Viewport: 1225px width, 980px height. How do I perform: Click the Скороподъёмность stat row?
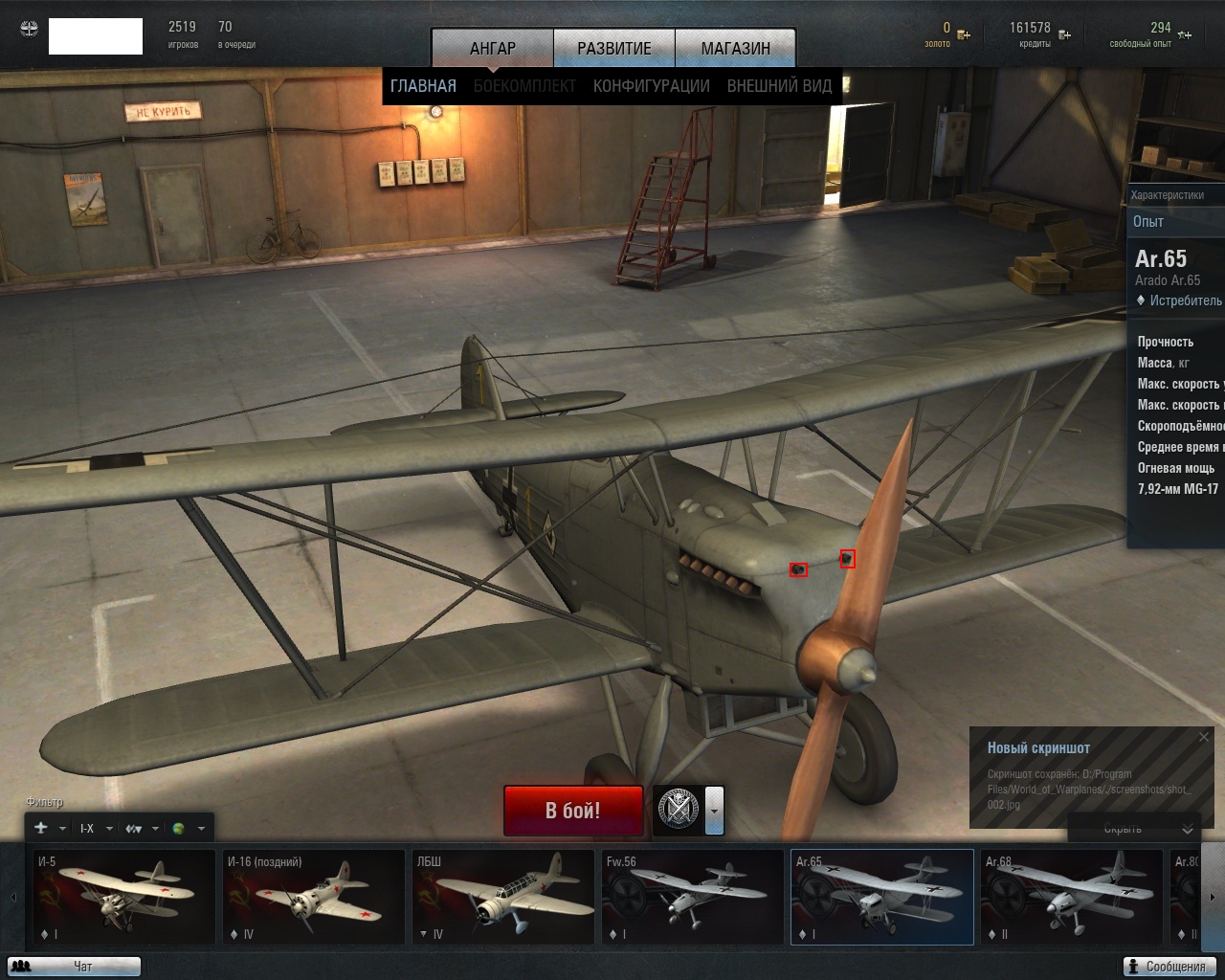pos(1181,426)
